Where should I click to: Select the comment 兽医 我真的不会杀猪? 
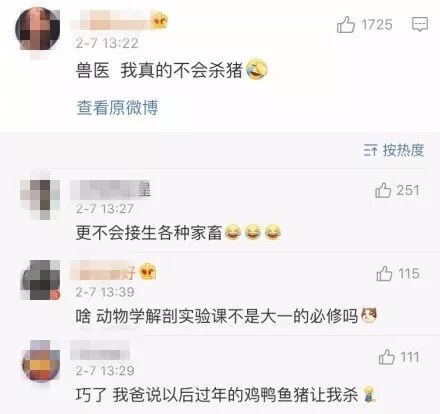coord(171,70)
